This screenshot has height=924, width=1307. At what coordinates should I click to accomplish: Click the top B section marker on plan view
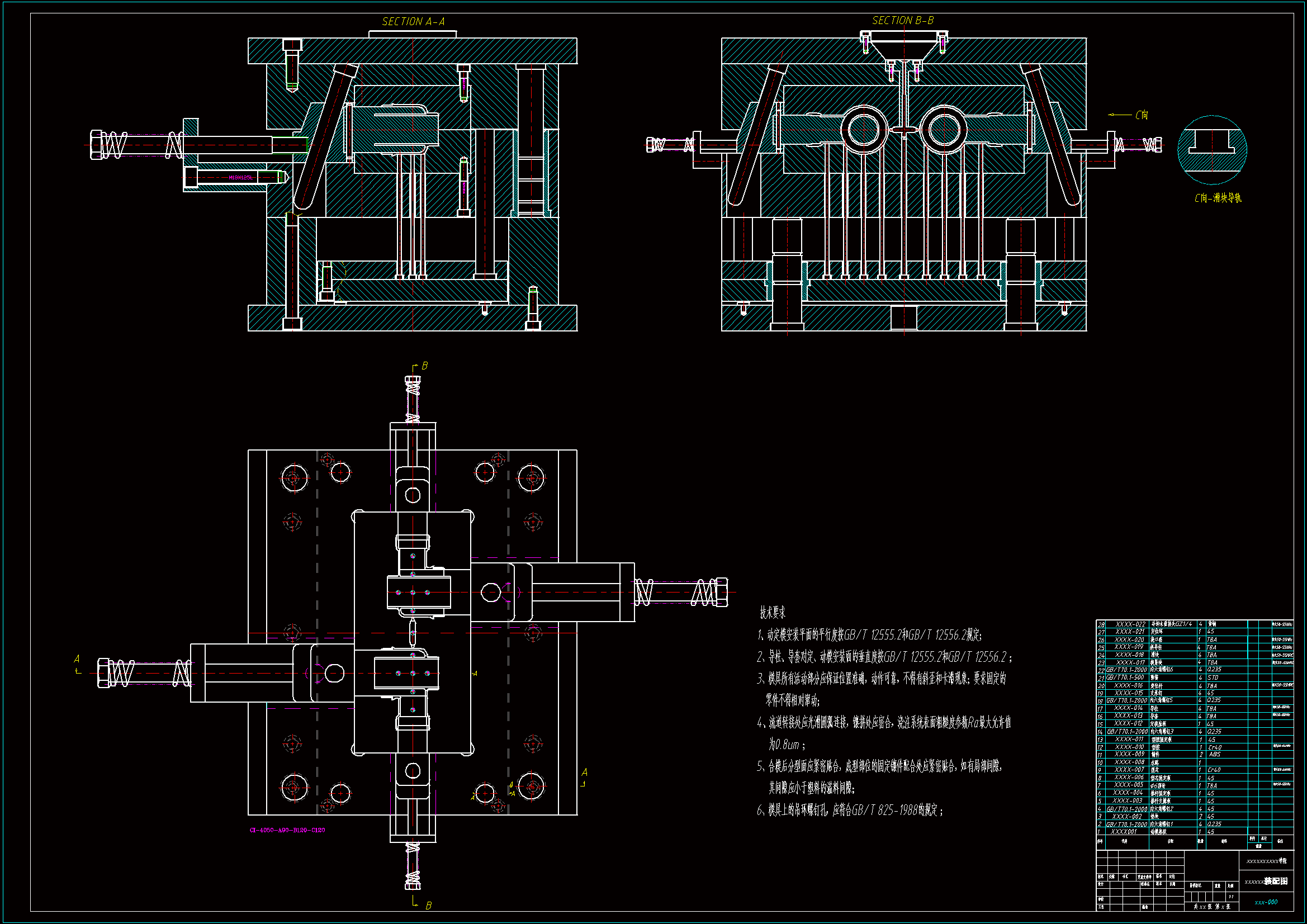[x=424, y=366]
